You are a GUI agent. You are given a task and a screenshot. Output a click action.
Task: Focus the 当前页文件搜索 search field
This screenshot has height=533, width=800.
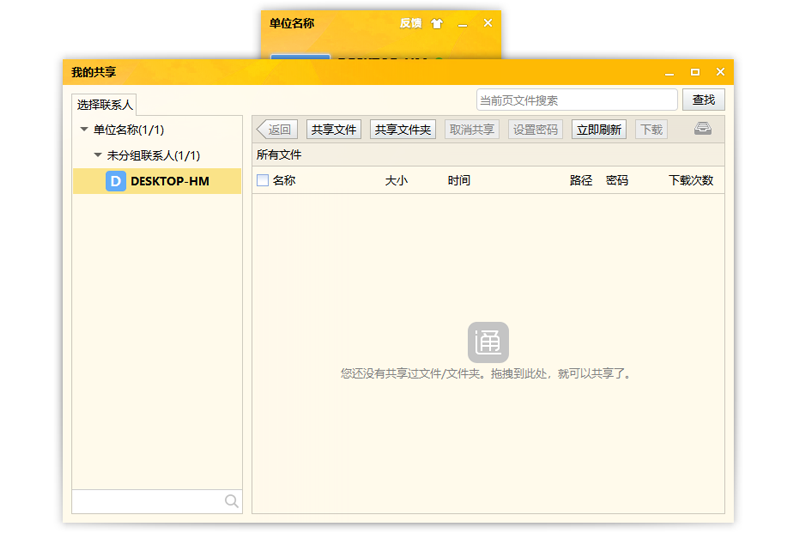click(576, 100)
